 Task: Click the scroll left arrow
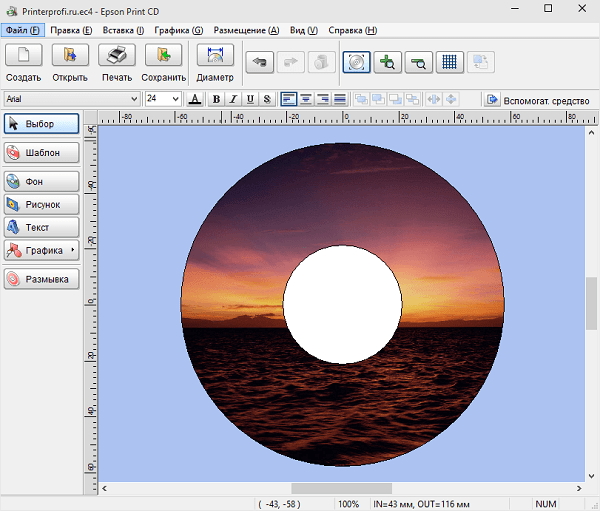pos(104,488)
